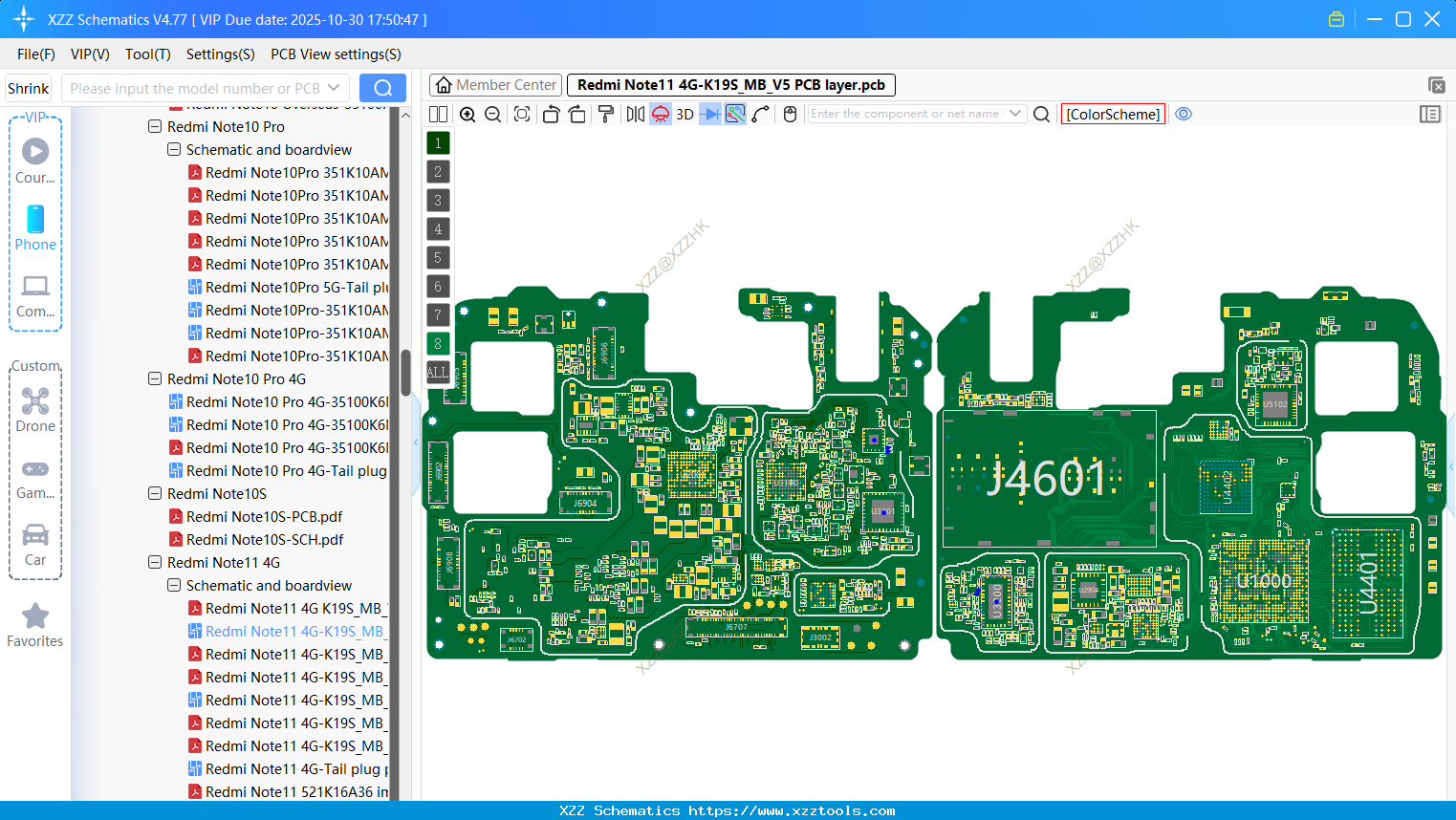The width and height of the screenshot is (1456, 820).
Task: Open the File(F) menu
Action: [36, 54]
